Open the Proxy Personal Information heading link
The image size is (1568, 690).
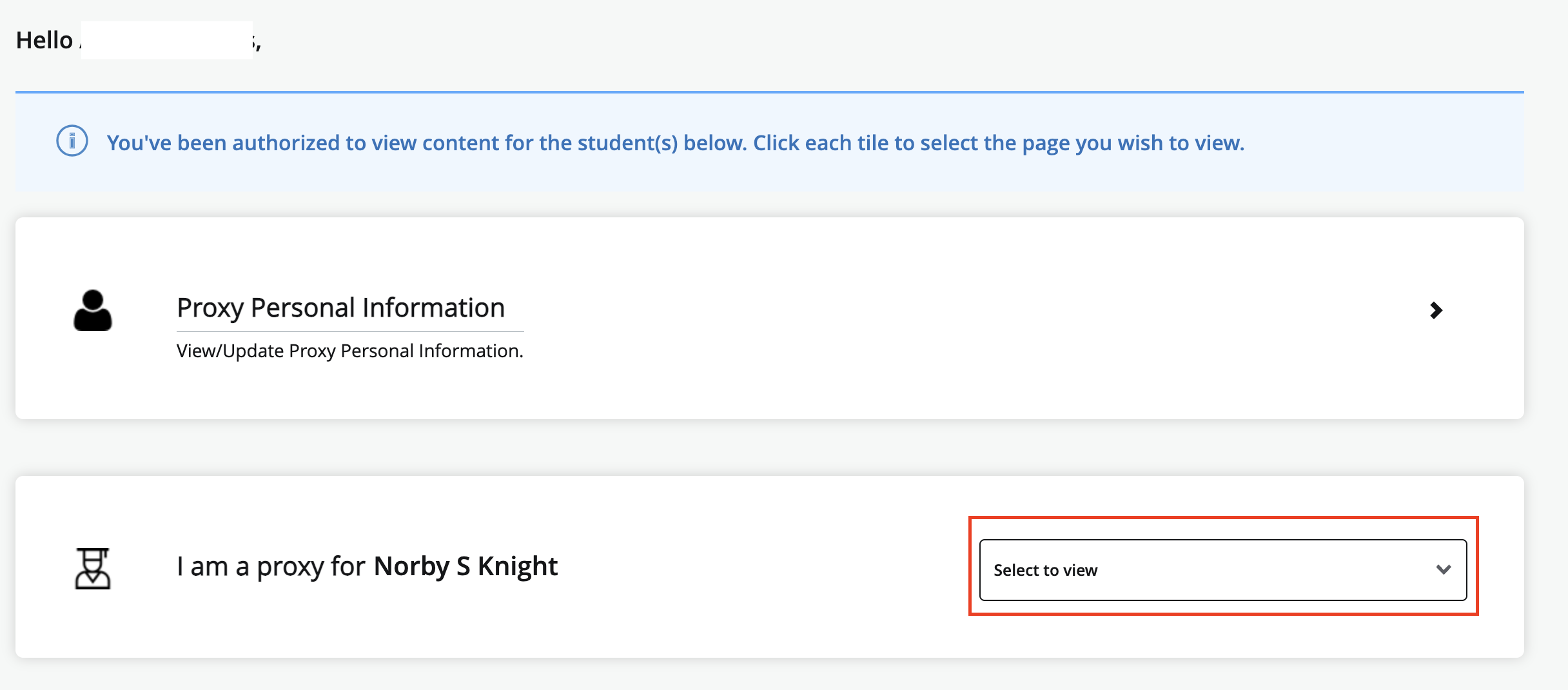pos(340,308)
